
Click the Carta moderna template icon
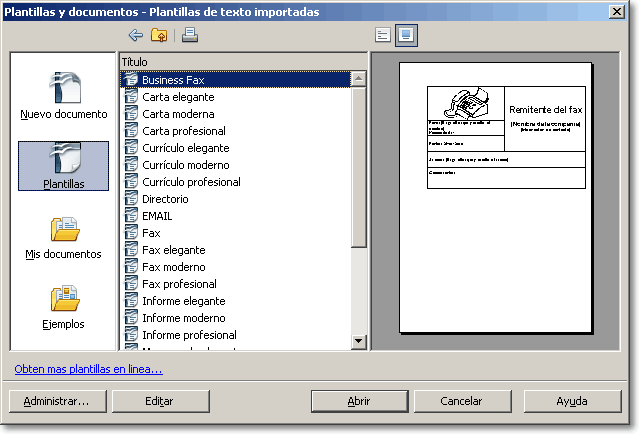point(131,114)
